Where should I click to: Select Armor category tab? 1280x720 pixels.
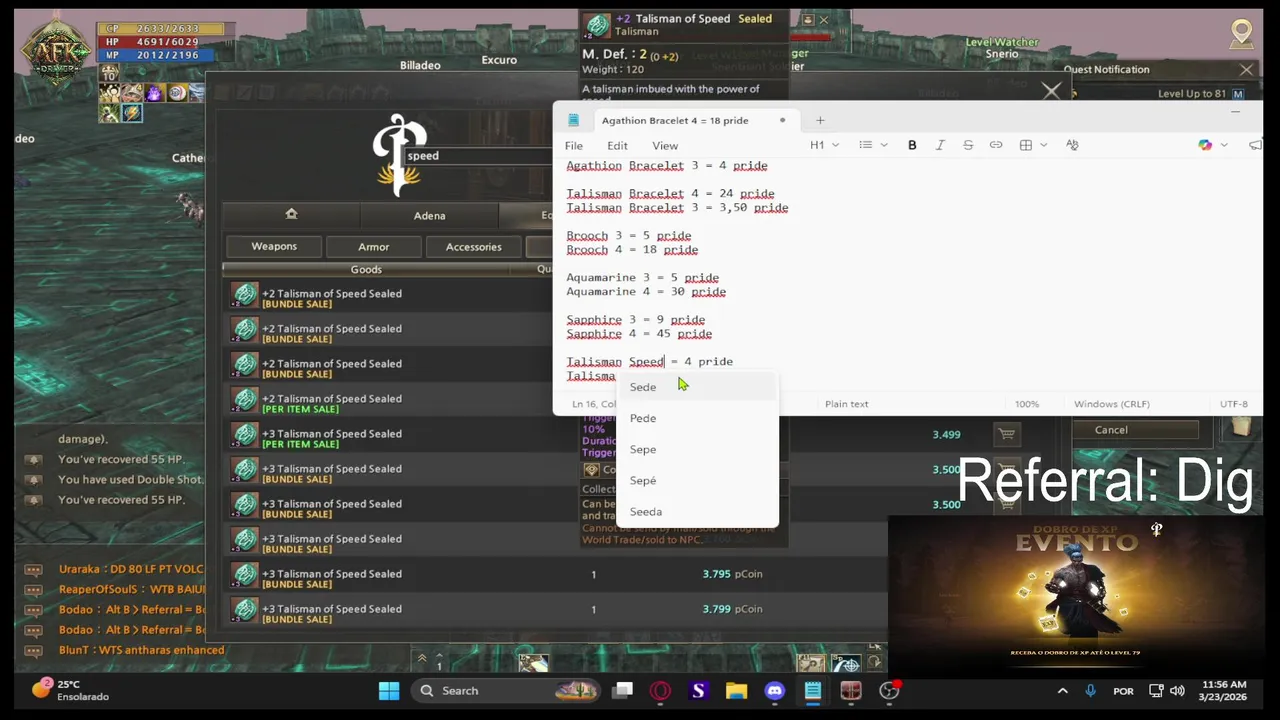374,246
